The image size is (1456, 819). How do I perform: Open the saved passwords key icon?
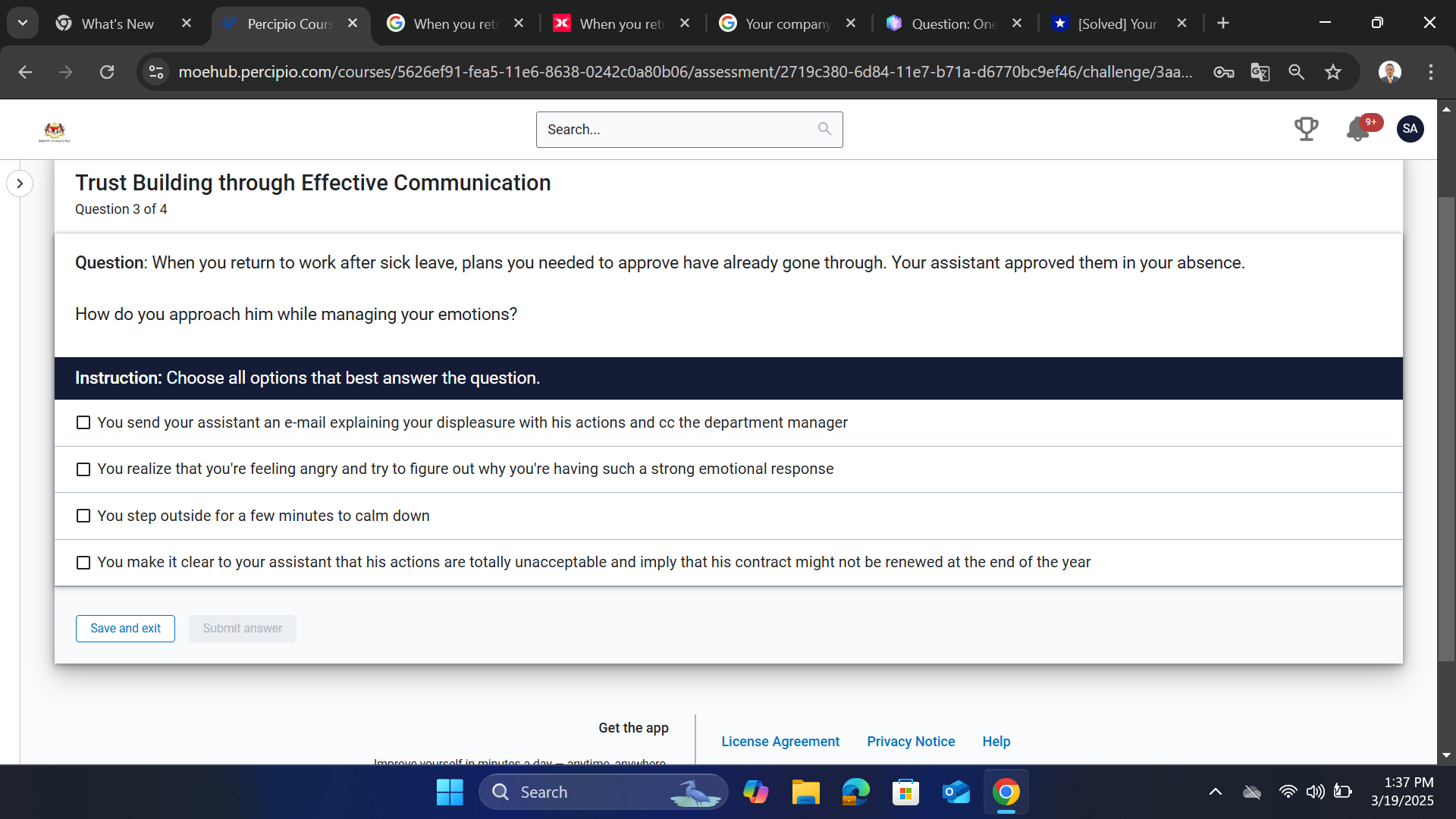[1223, 72]
